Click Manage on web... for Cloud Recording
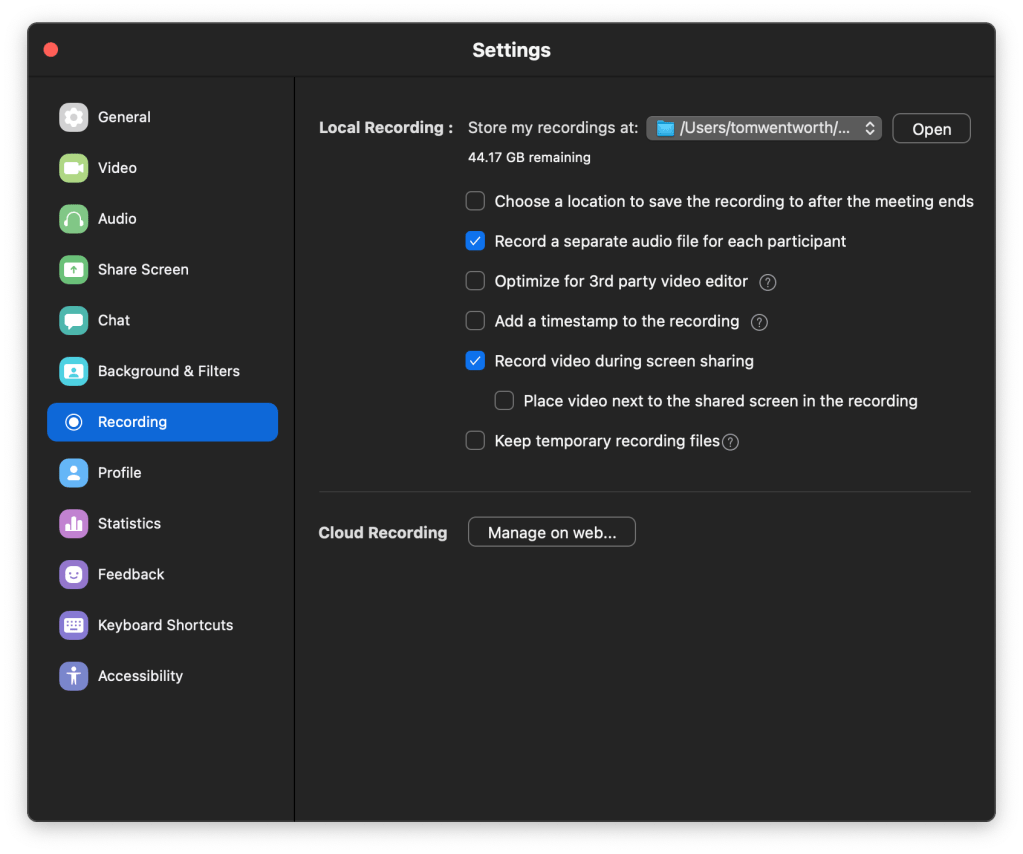This screenshot has height=854, width=1023. pyautogui.click(x=551, y=533)
